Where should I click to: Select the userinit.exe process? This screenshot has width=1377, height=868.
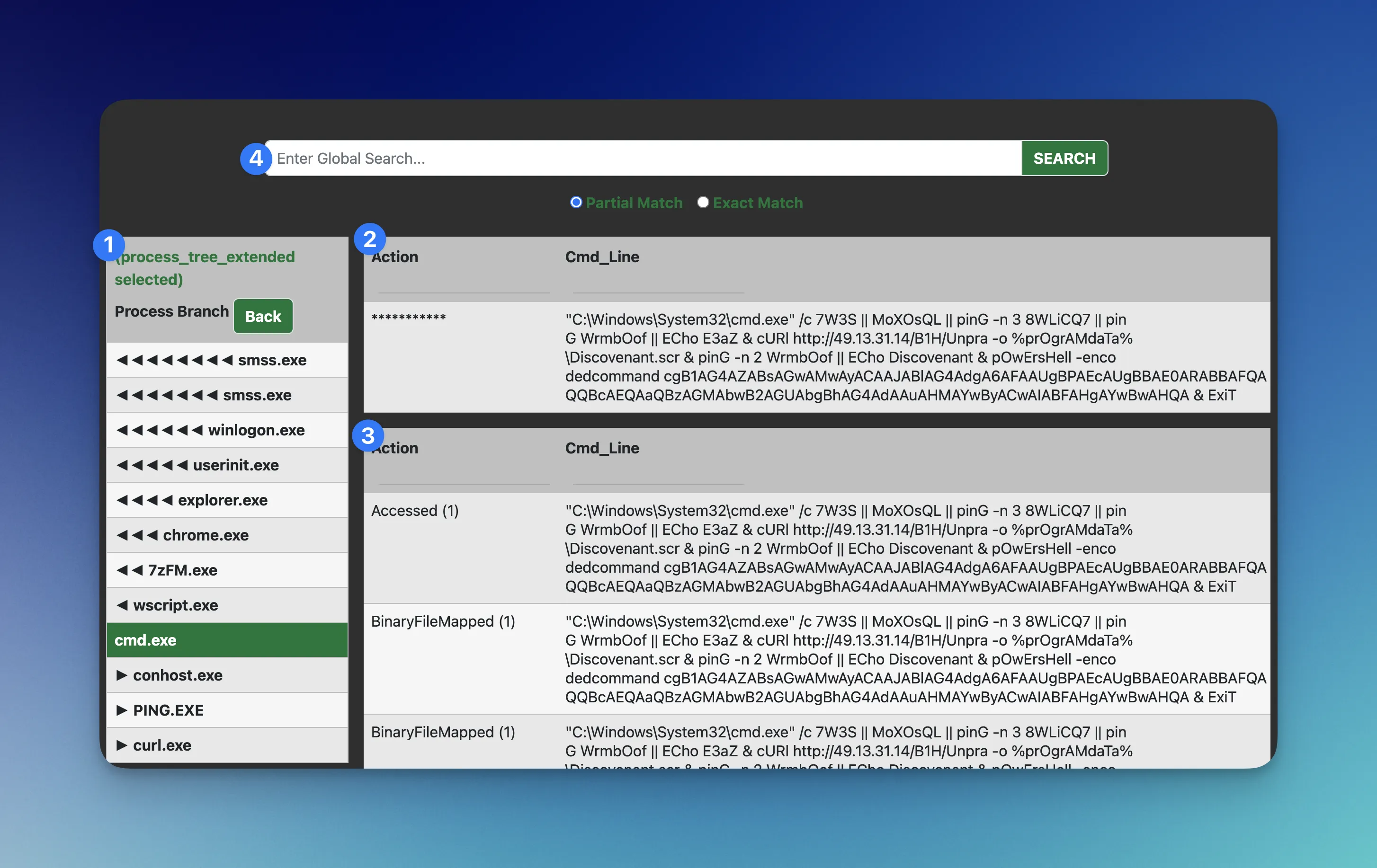point(227,465)
